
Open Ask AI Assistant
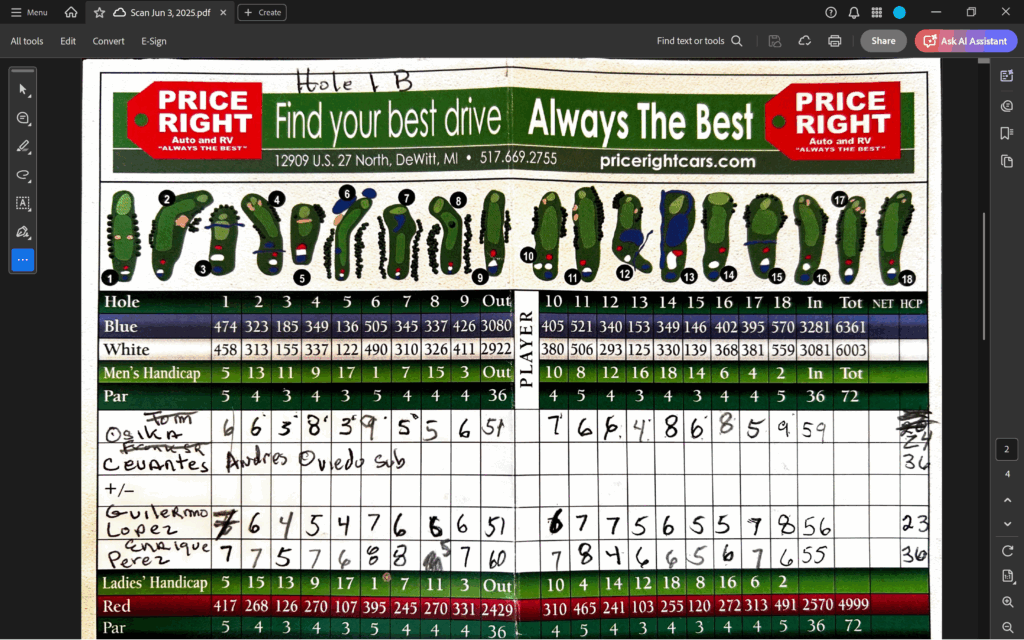click(966, 40)
